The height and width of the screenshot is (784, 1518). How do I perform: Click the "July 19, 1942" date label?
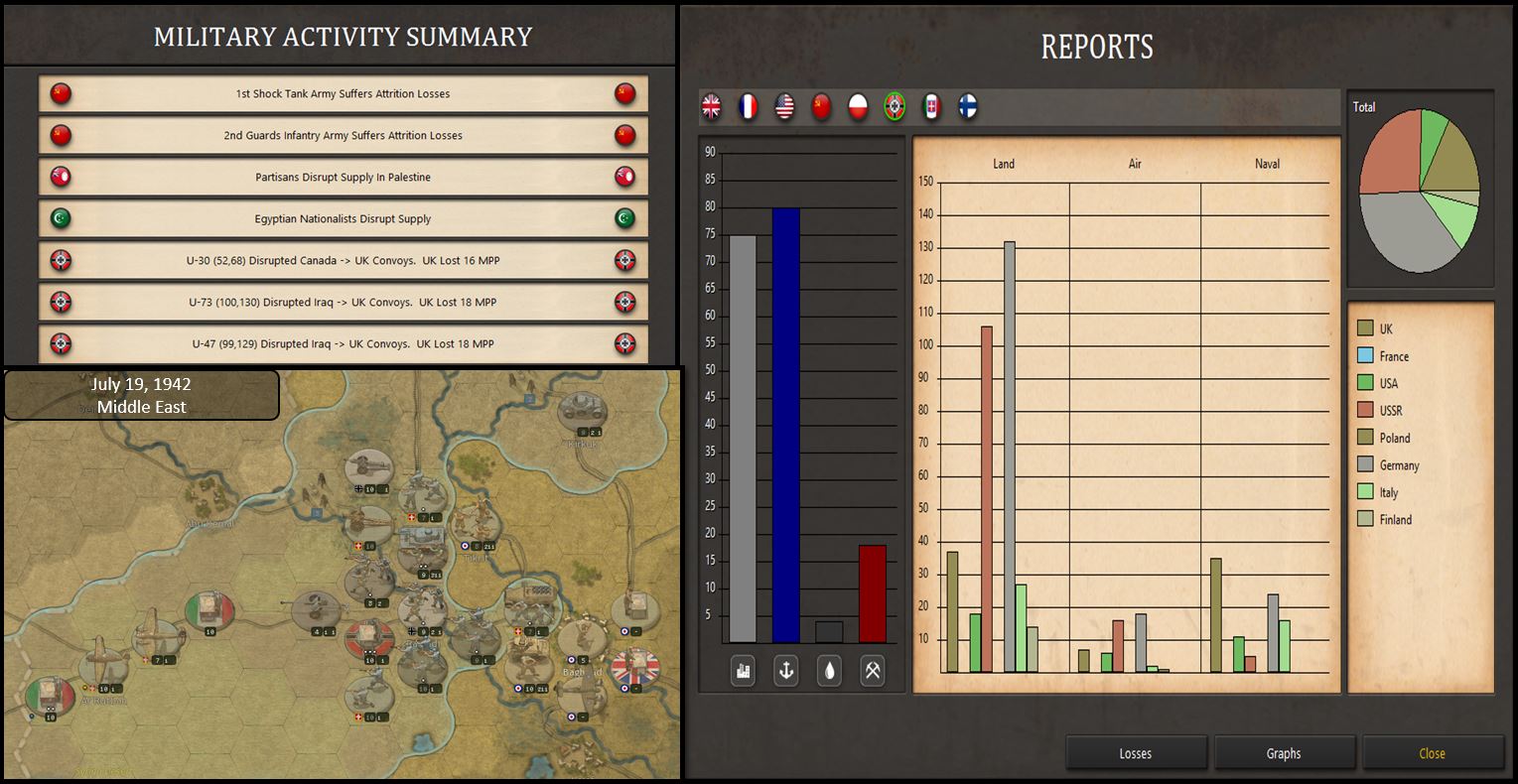(x=141, y=384)
